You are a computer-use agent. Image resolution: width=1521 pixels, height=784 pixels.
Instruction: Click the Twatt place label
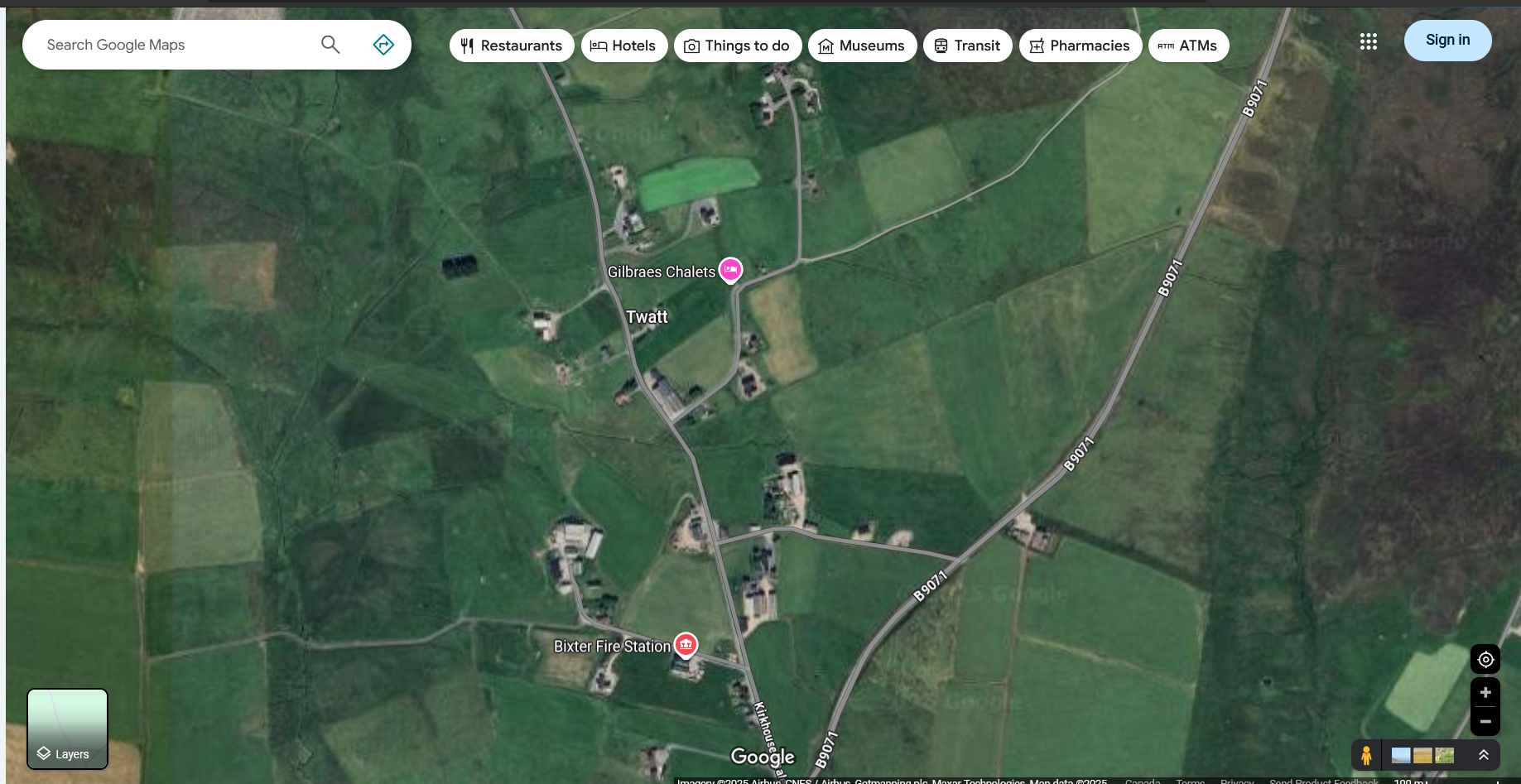(x=647, y=317)
